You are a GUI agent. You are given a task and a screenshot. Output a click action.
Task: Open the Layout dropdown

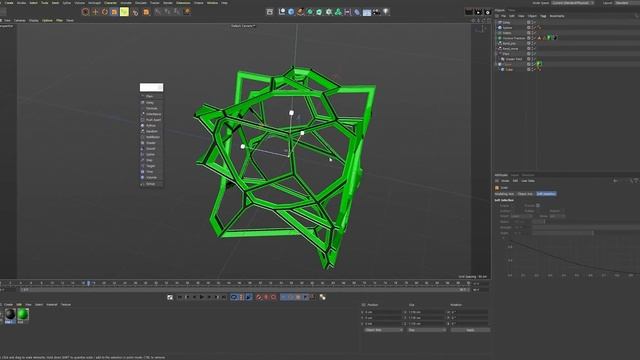coord(627,3)
